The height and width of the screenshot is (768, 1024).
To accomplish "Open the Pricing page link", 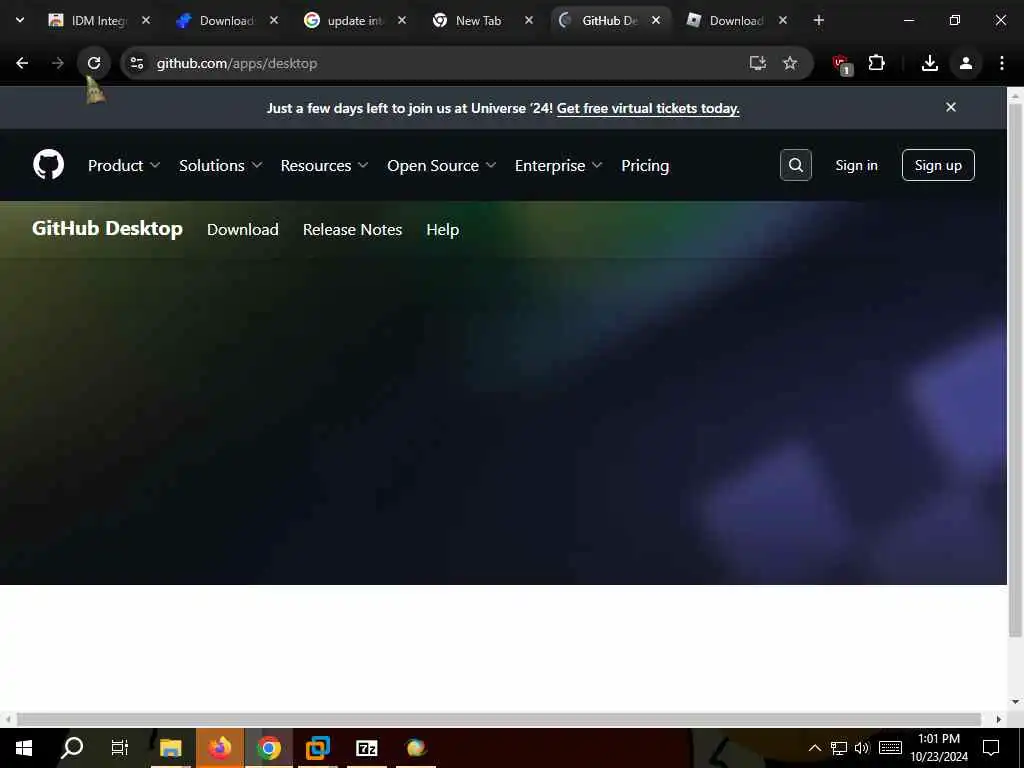I will coord(645,165).
